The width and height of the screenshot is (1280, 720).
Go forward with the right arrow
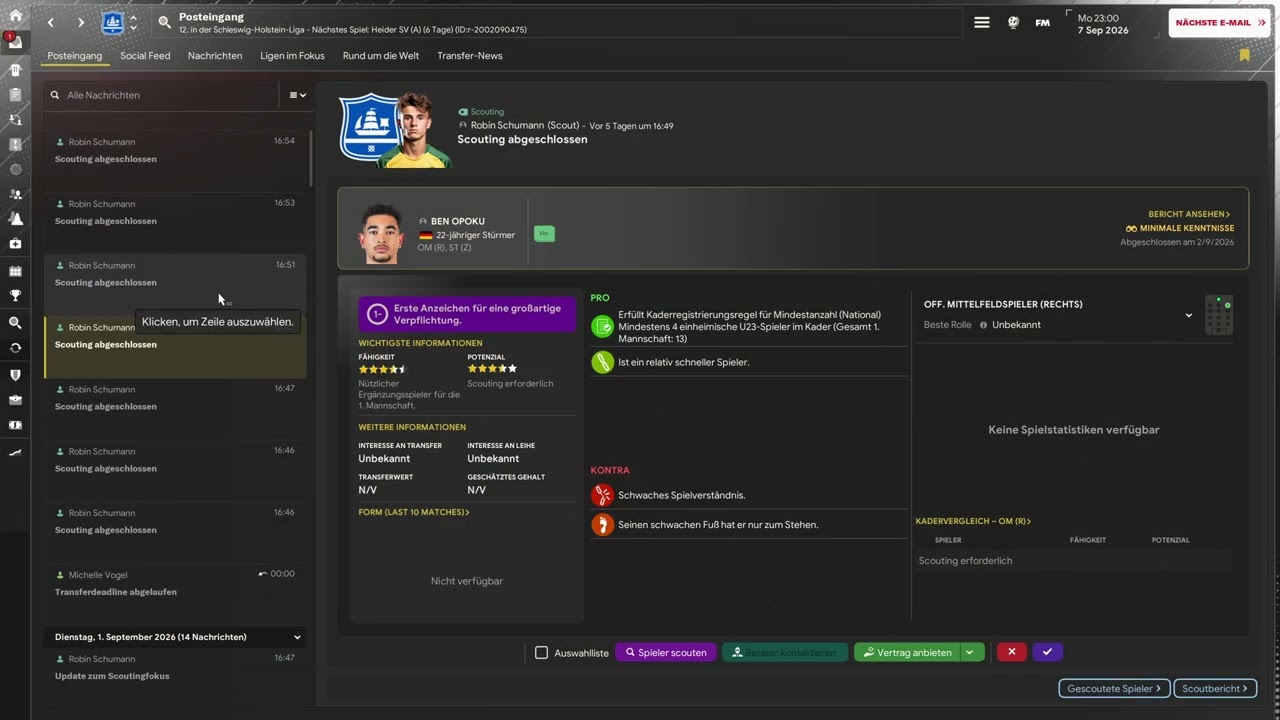tap(81, 22)
